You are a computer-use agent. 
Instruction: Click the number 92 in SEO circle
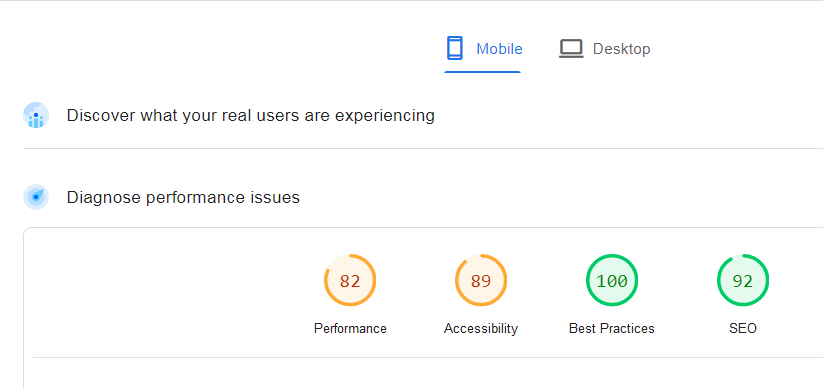point(743,281)
